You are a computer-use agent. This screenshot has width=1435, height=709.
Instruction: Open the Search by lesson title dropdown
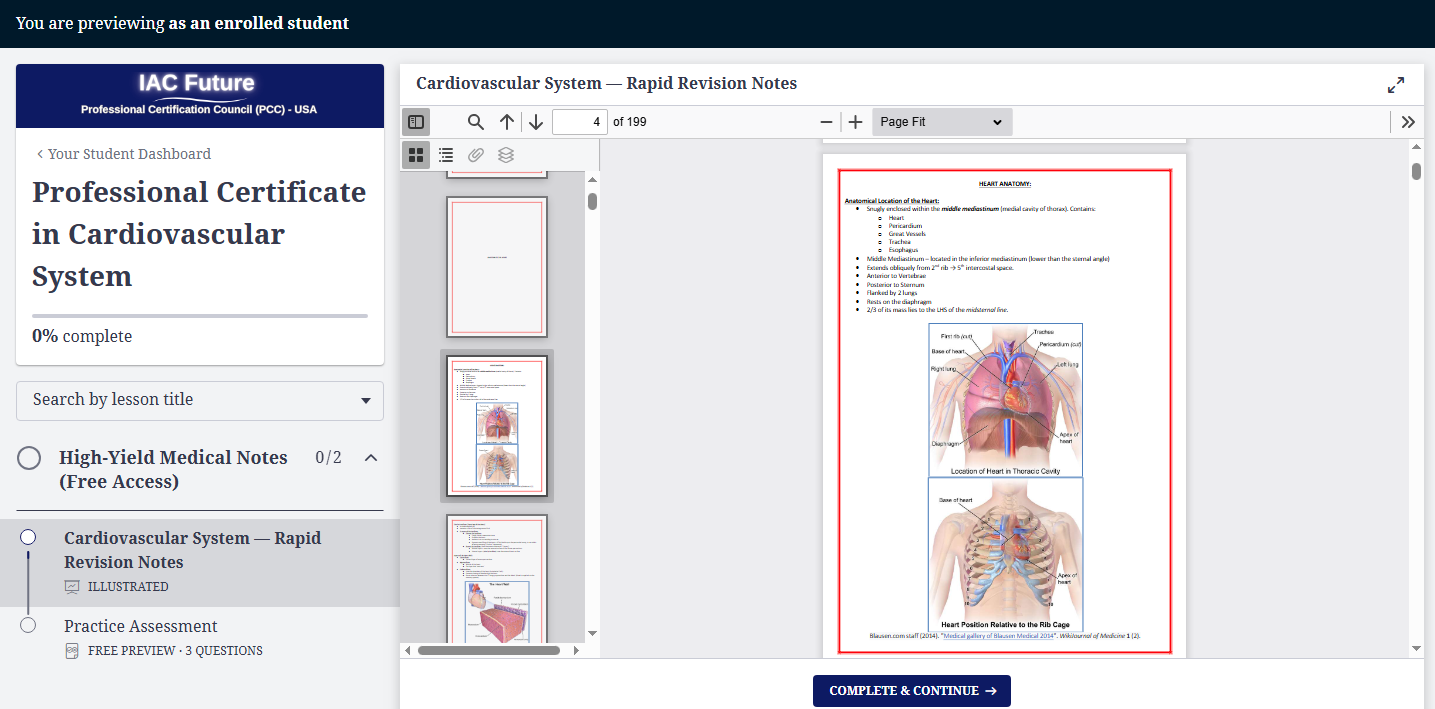(x=200, y=400)
